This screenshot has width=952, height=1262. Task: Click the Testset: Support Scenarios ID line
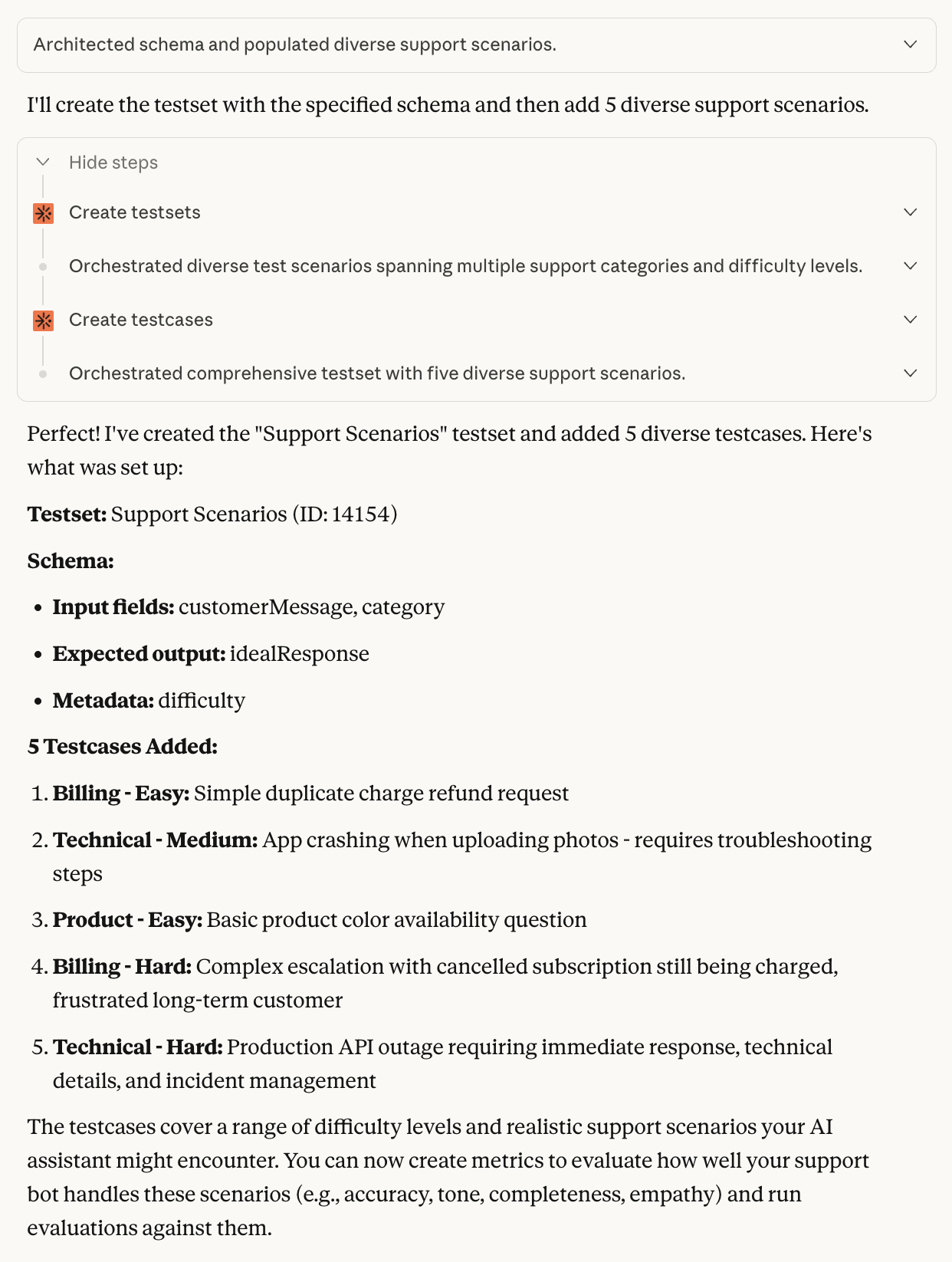coord(212,514)
